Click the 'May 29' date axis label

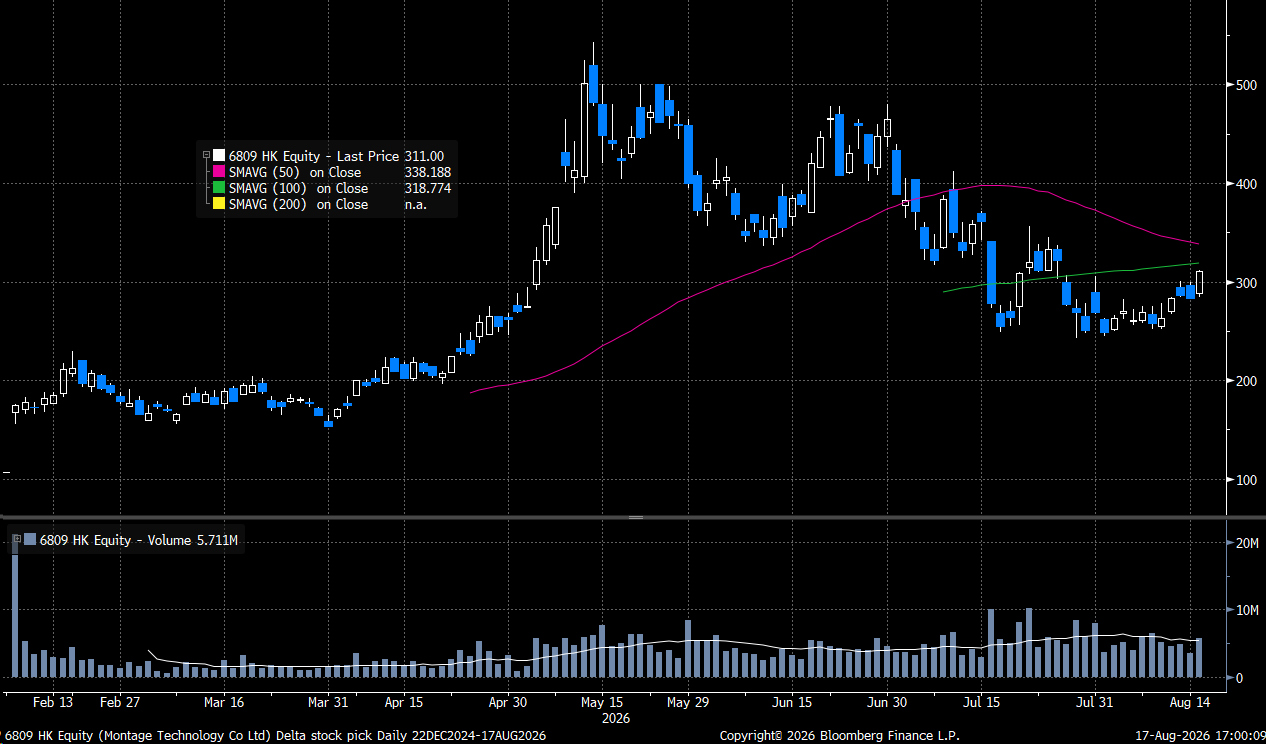click(x=688, y=702)
